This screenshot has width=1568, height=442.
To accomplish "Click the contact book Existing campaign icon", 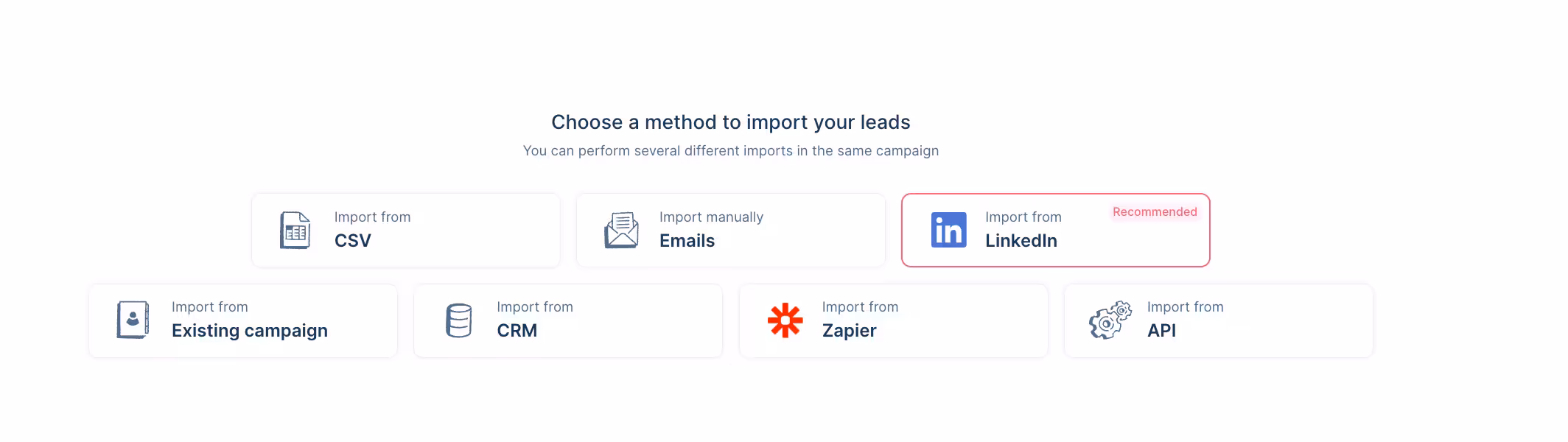I will [x=133, y=320].
